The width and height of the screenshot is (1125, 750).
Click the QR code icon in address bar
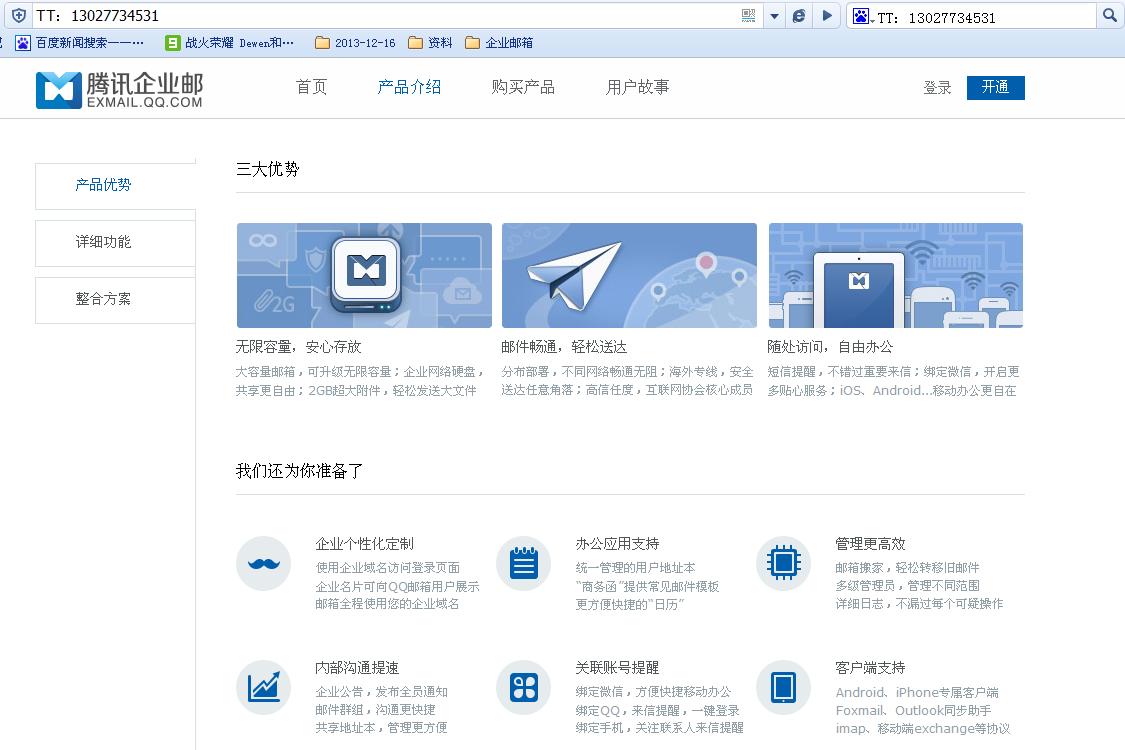[x=748, y=16]
